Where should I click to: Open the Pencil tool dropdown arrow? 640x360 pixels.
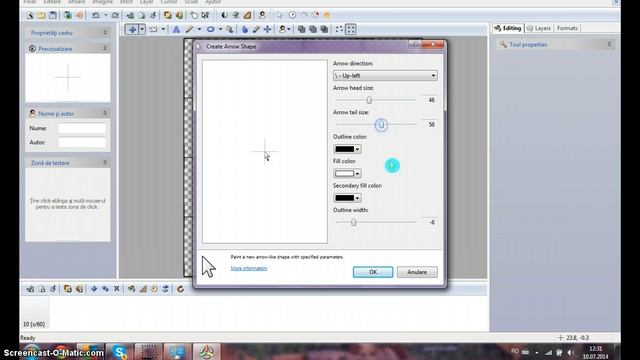click(x=199, y=29)
